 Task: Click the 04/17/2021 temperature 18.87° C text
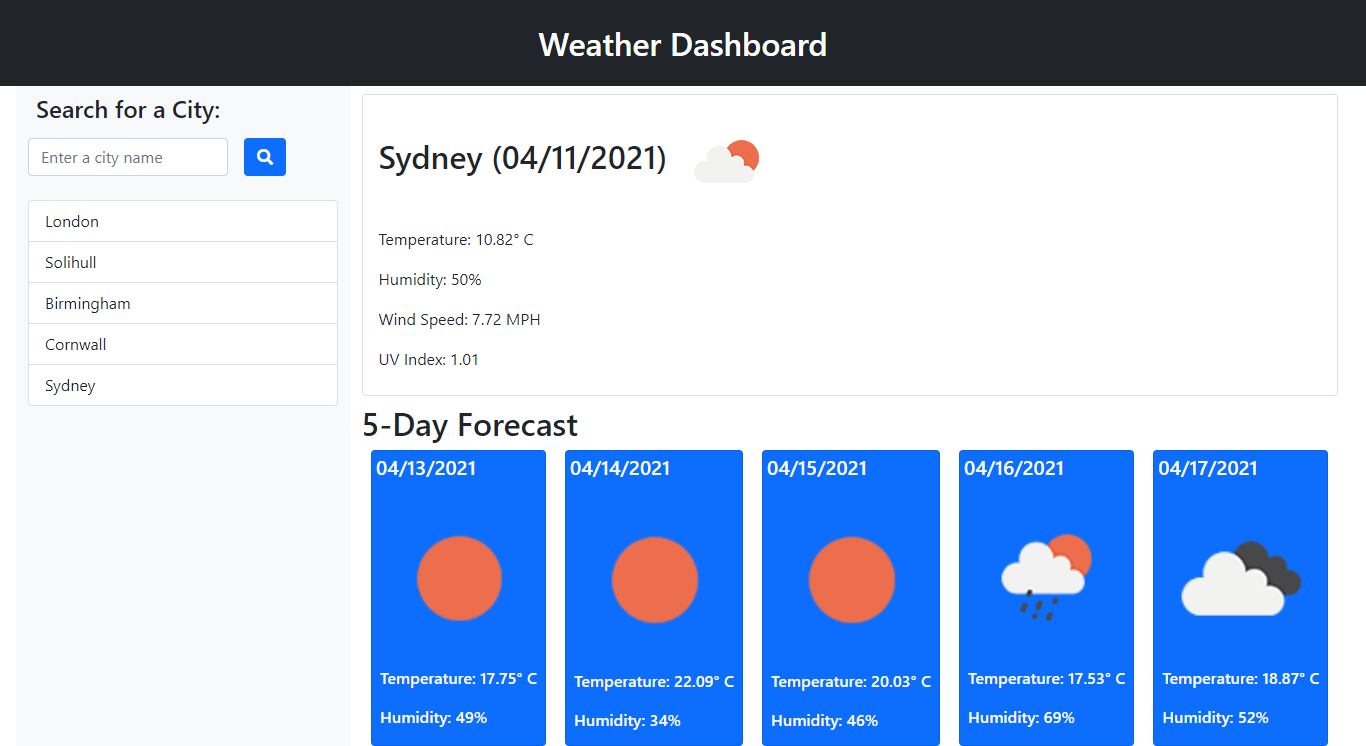coord(1240,678)
